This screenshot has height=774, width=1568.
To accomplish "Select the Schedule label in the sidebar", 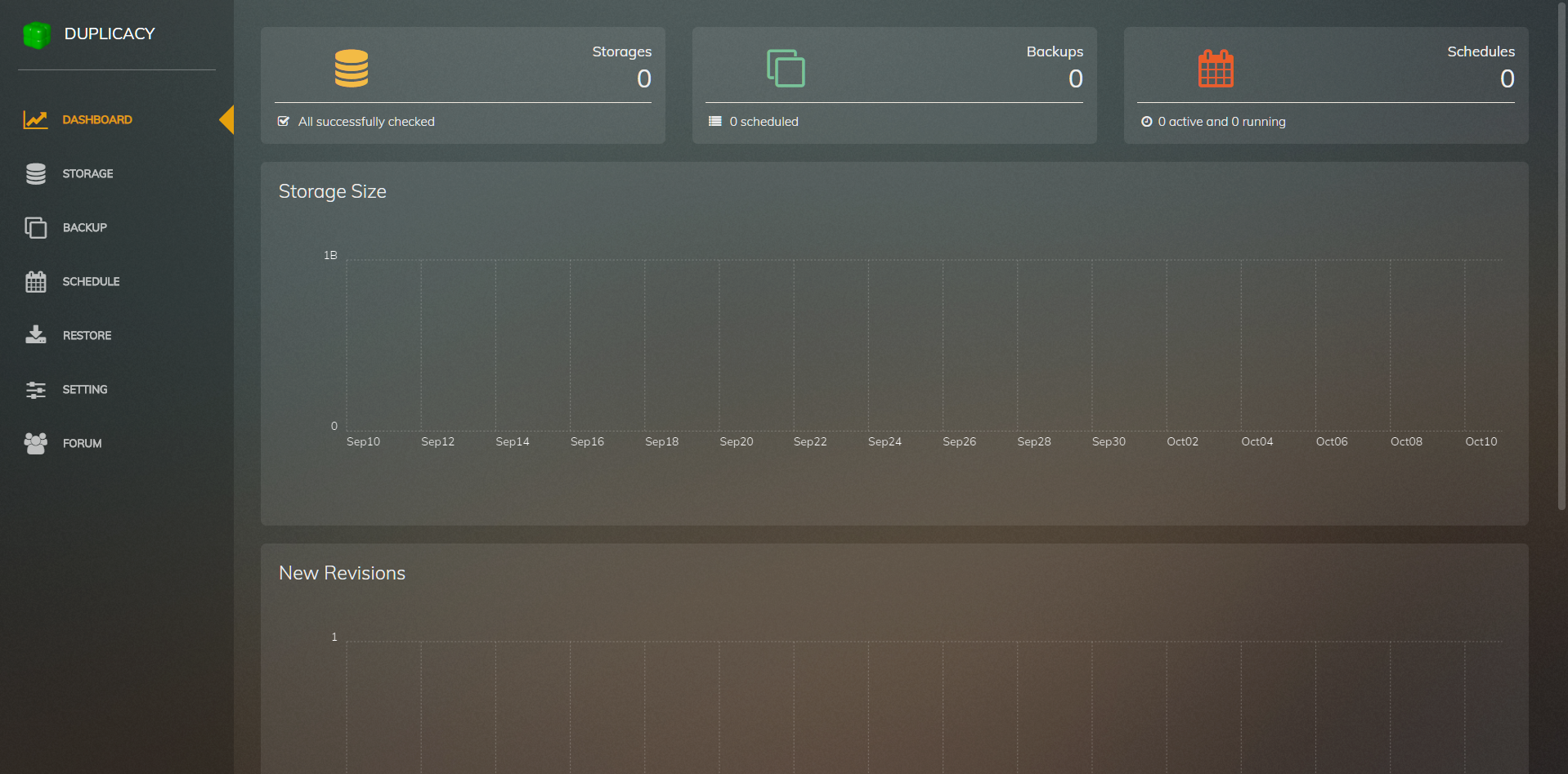I will 91,282.
